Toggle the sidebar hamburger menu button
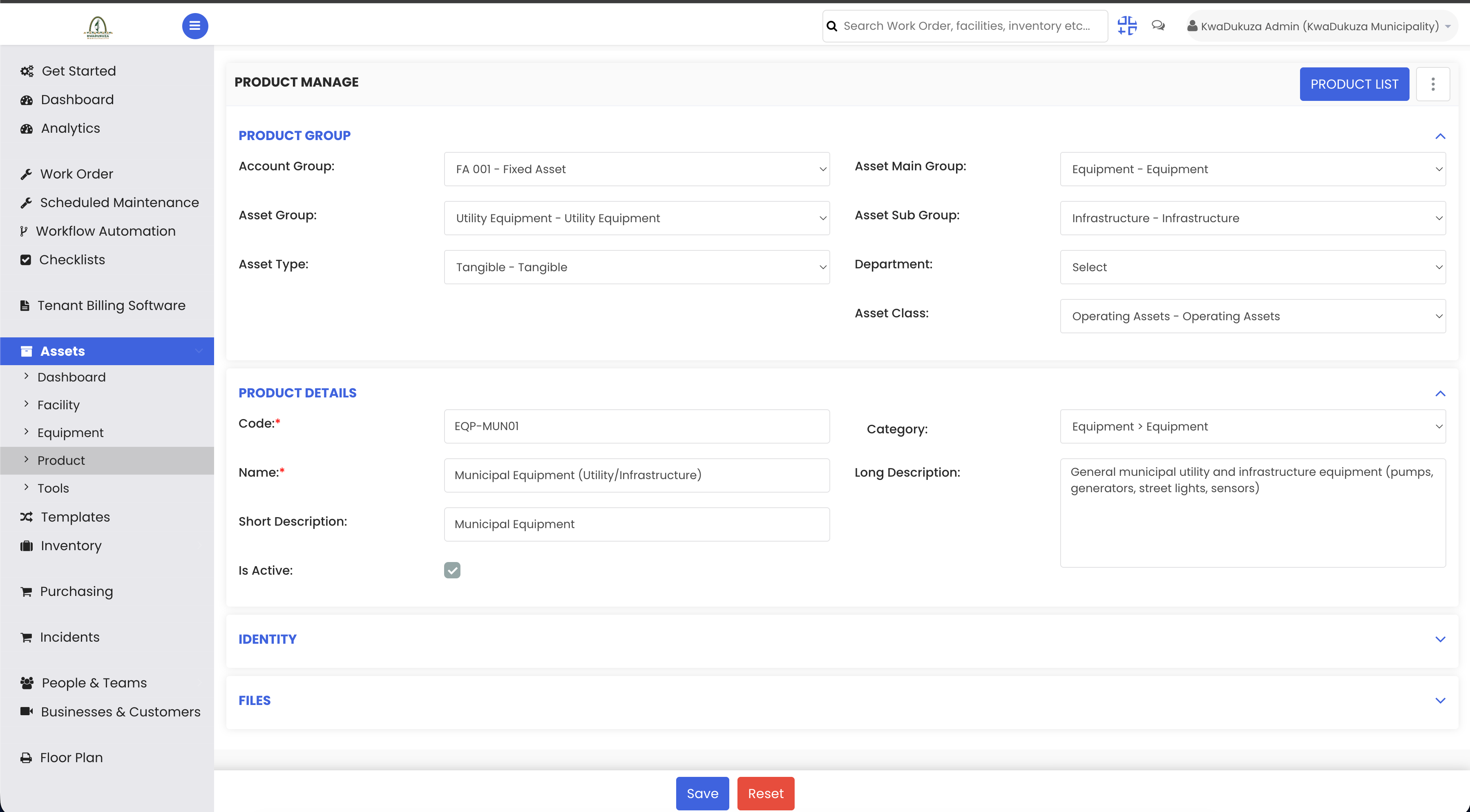1470x812 pixels. click(194, 26)
